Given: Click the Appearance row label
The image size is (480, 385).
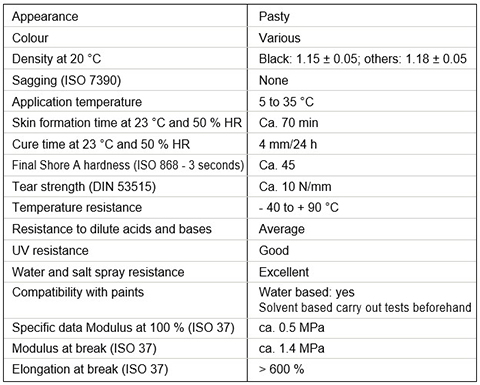Looking at the screenshot, I should 45,16.
